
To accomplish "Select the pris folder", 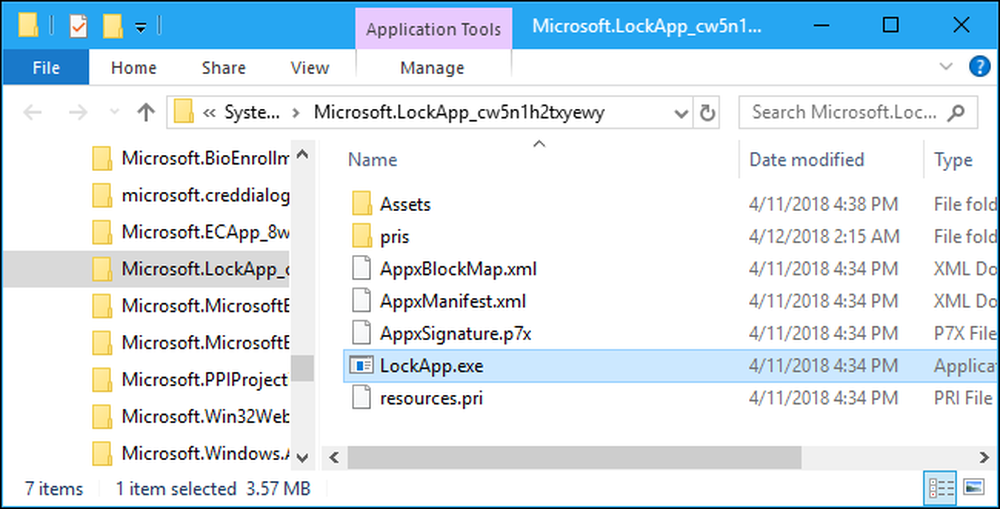I will (x=394, y=237).
